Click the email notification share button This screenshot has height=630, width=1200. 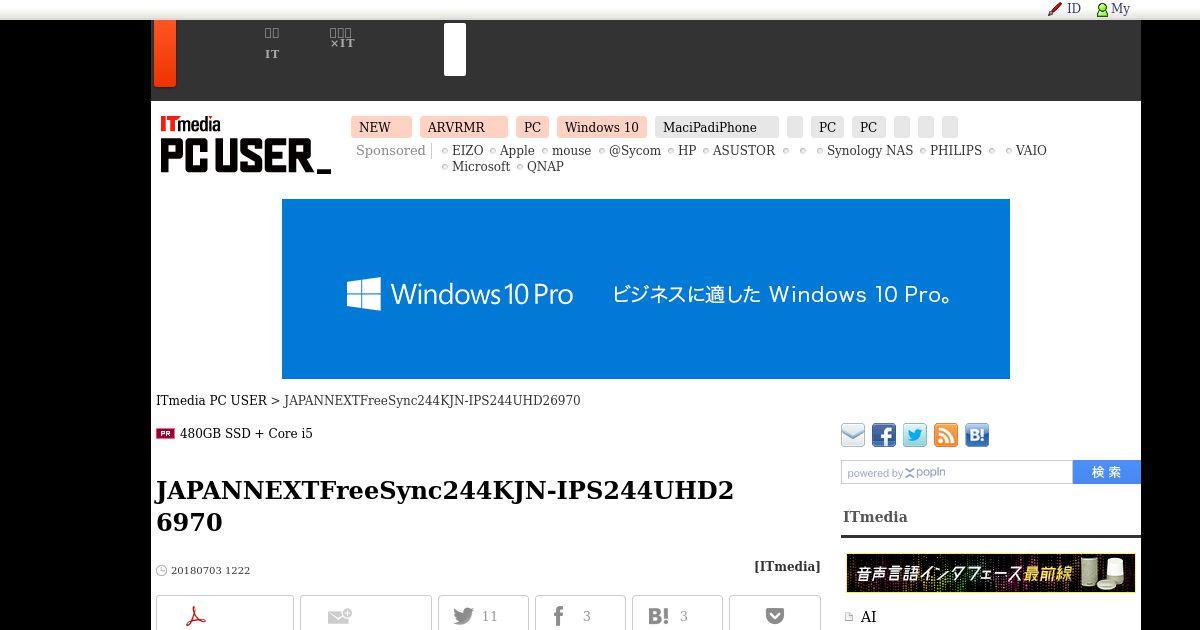366,614
